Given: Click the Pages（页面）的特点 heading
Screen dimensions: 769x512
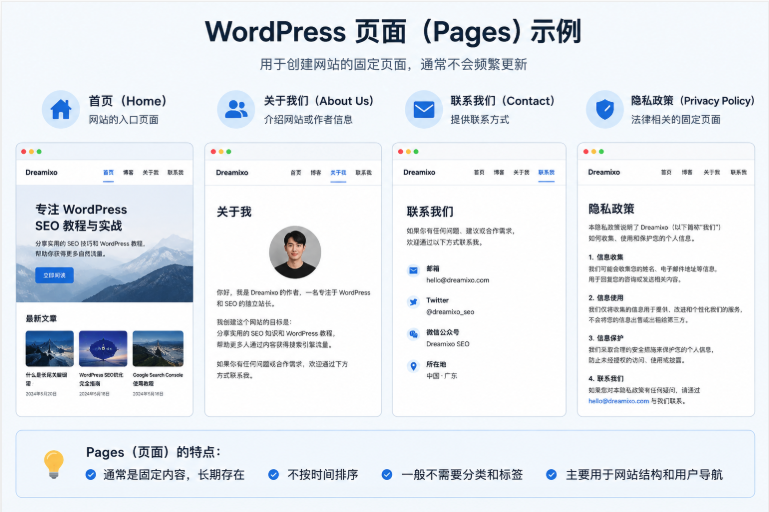Looking at the screenshot, I should (x=154, y=452).
